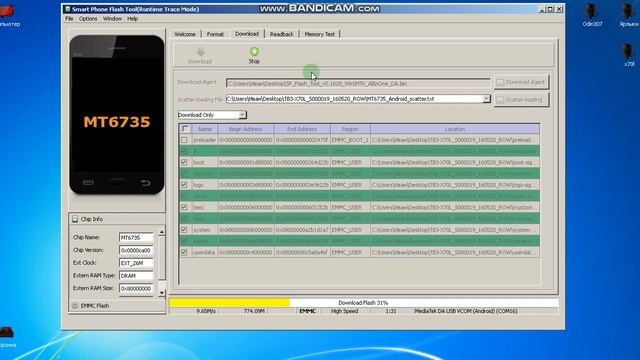Open the Help menu
This screenshot has width=640, height=360.
[132, 19]
